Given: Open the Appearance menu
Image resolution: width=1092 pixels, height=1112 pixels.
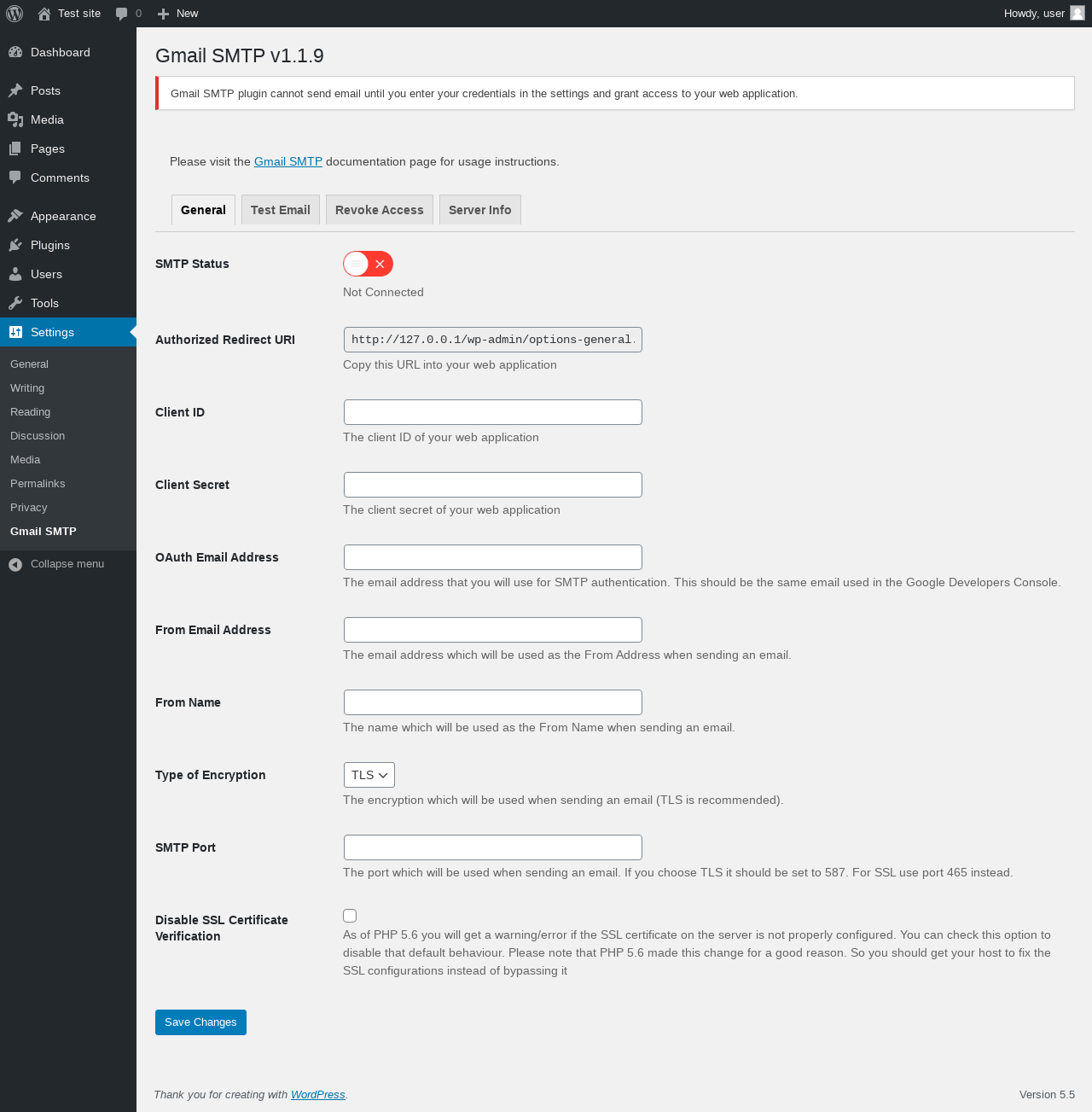Looking at the screenshot, I should coord(68,216).
